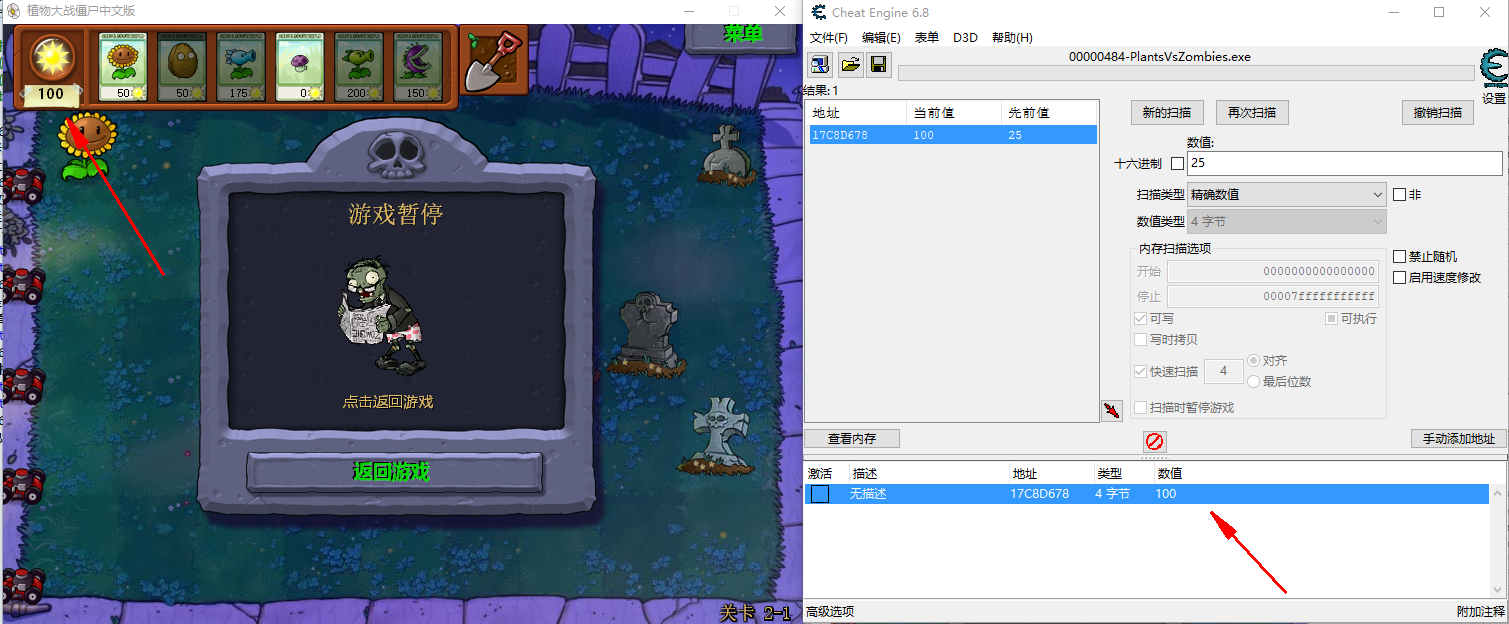
Task: Click 手动添加地址 add address manually button
Action: coord(1458,439)
